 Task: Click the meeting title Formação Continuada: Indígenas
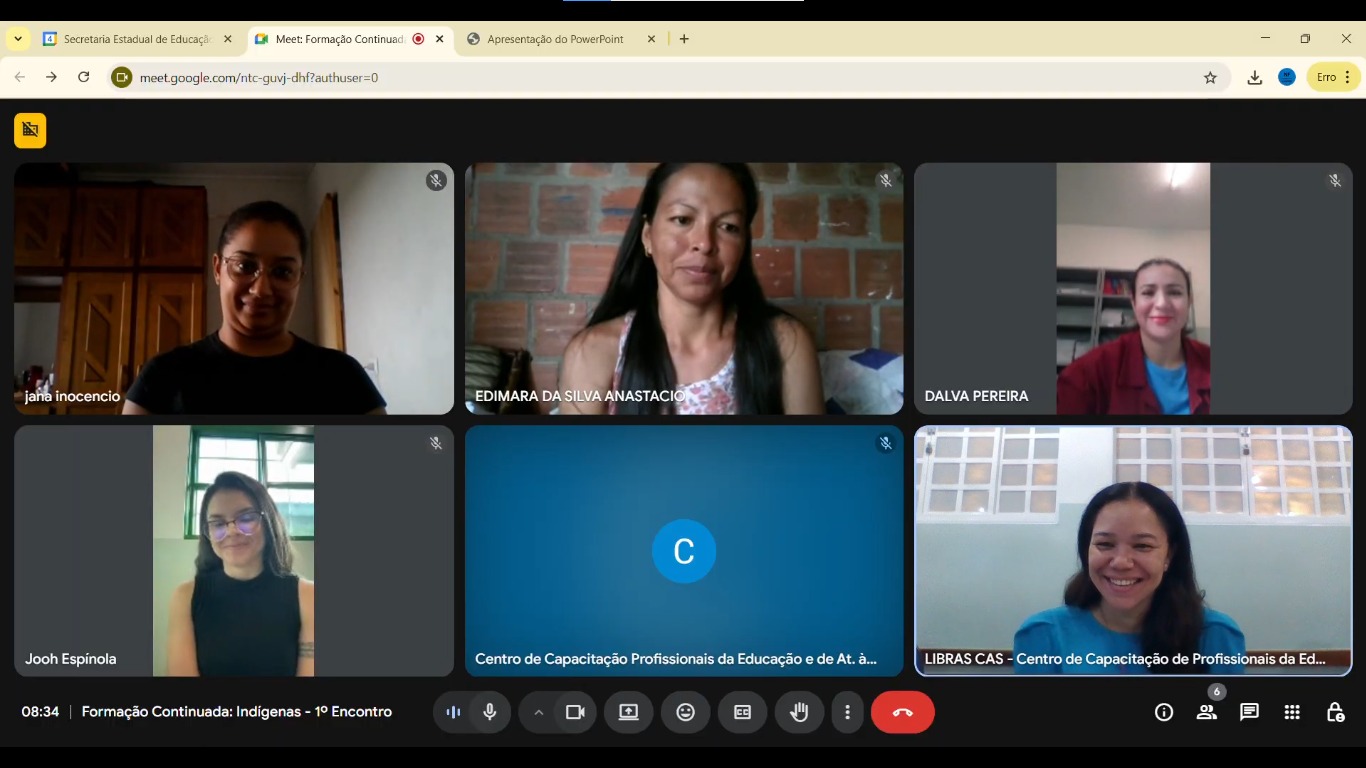tap(237, 712)
